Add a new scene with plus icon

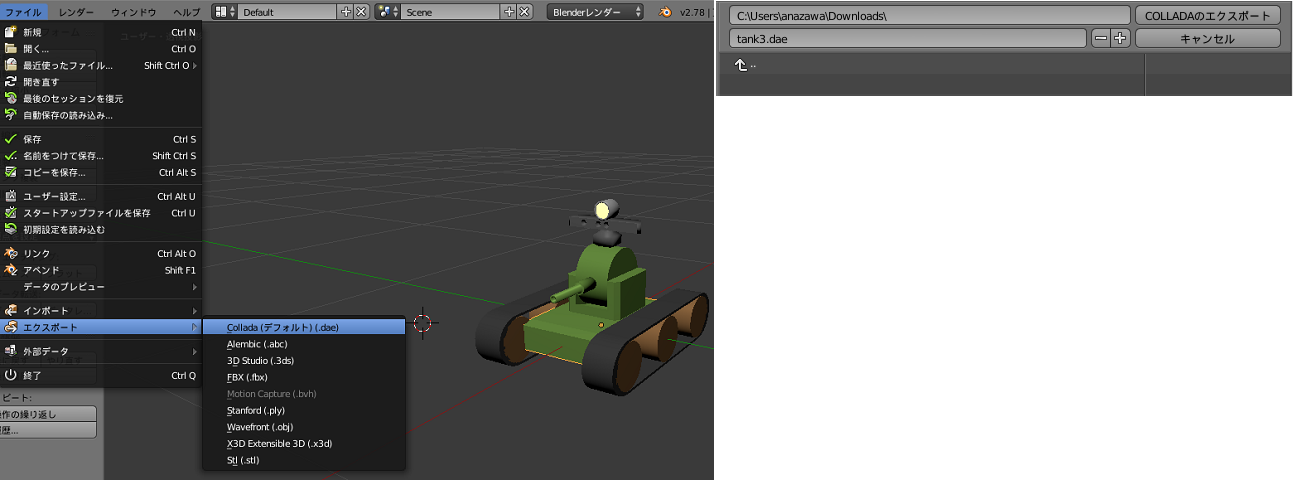click(509, 12)
